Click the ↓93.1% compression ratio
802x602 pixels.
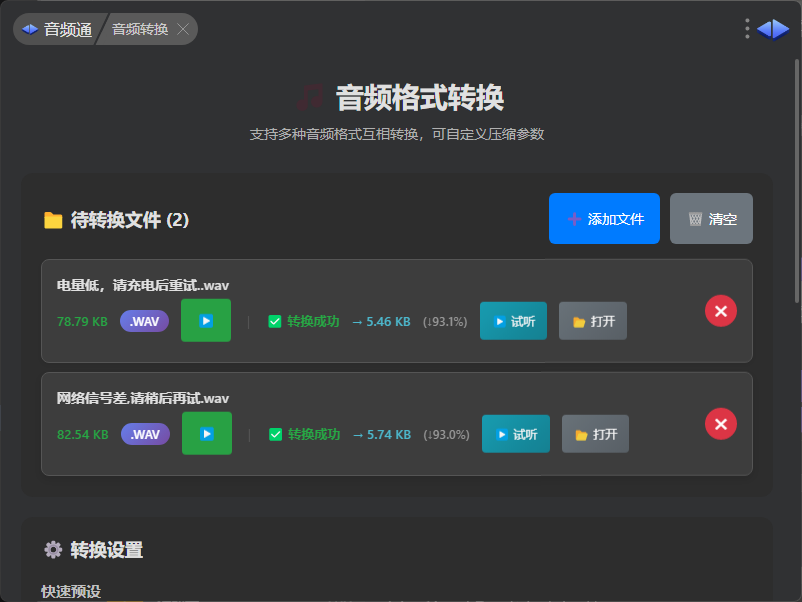445,322
